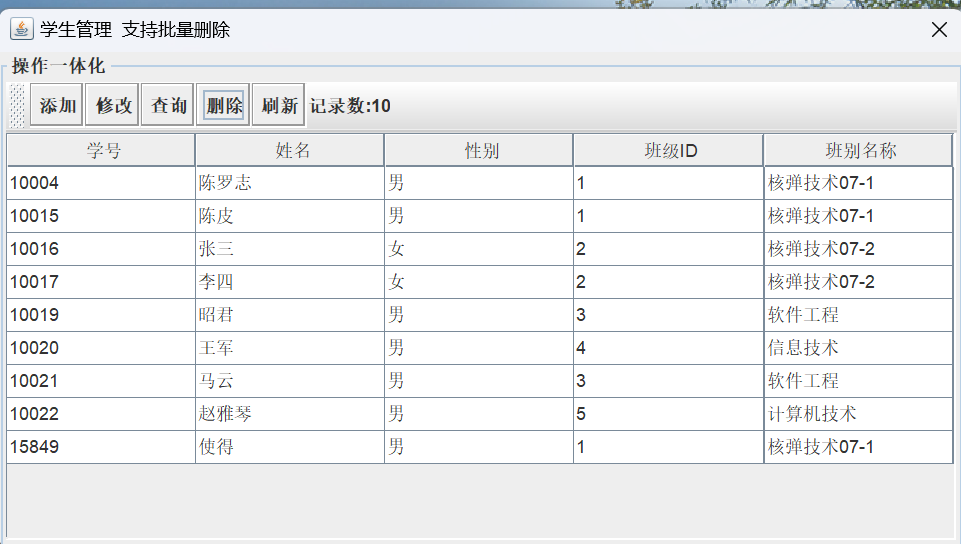Image resolution: width=961 pixels, height=544 pixels.
Task: Select student ID 10020 cell
Action: coord(101,349)
